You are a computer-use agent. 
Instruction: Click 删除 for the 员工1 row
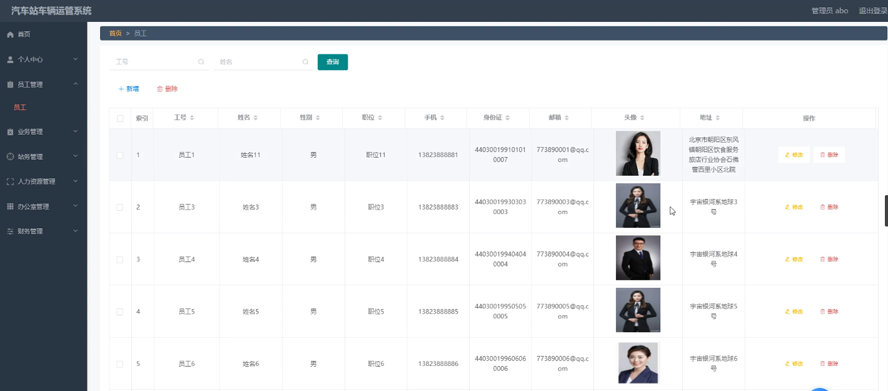tap(829, 155)
